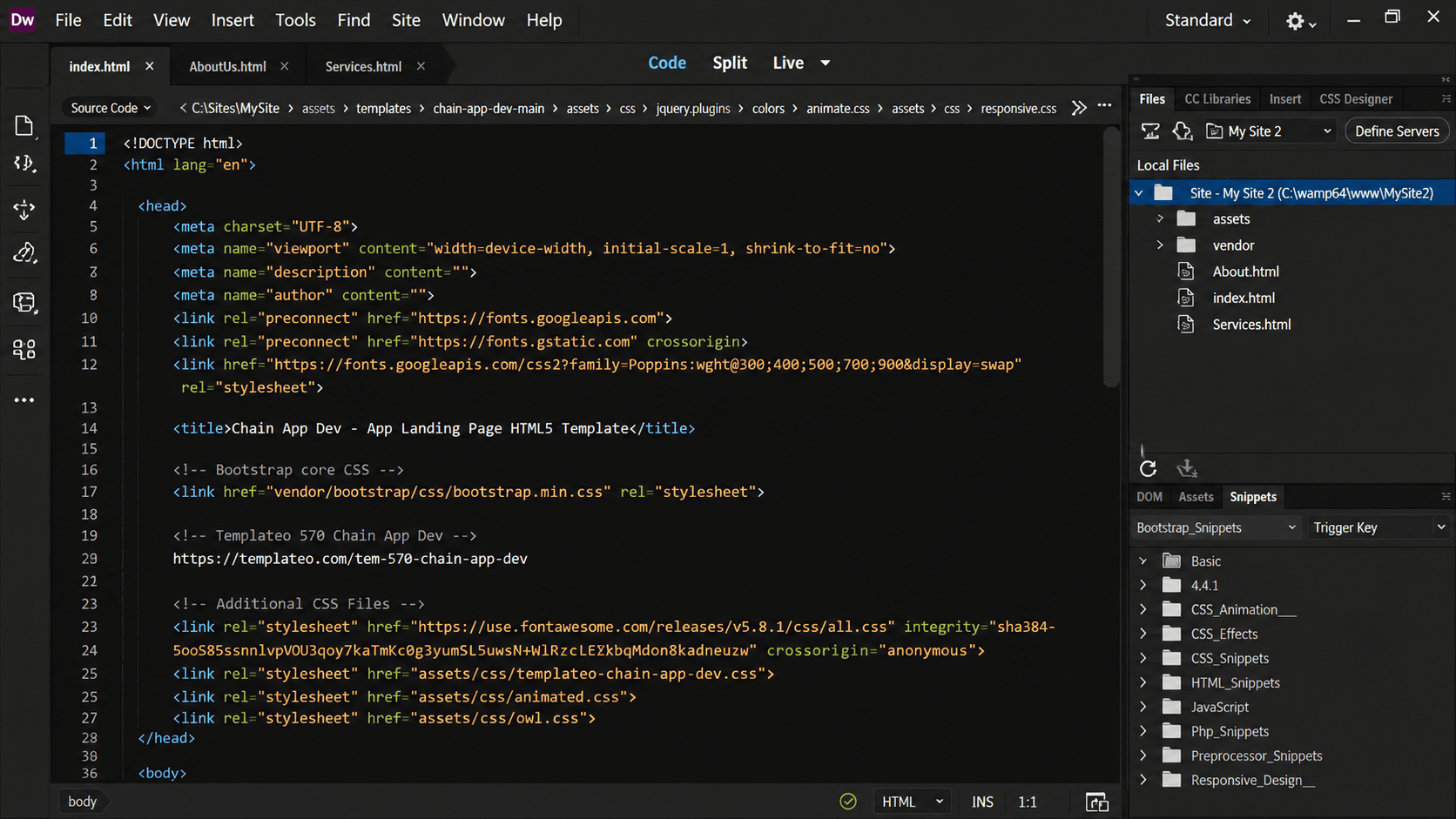
Task: Switch to the Assets panel tab
Action: (1196, 497)
